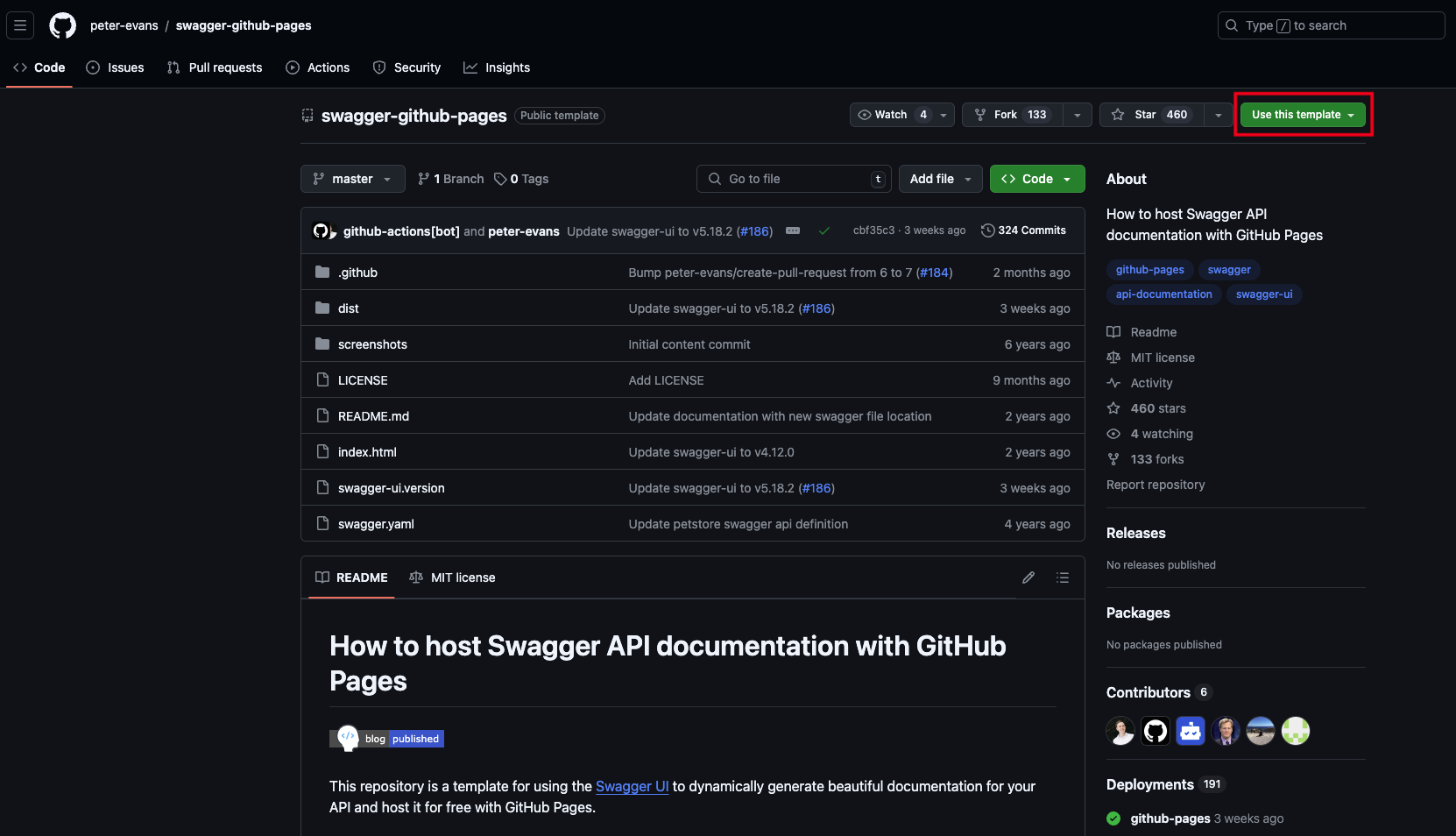Click the peter-evans owner link
This screenshot has height=836, width=1456.
[124, 25]
